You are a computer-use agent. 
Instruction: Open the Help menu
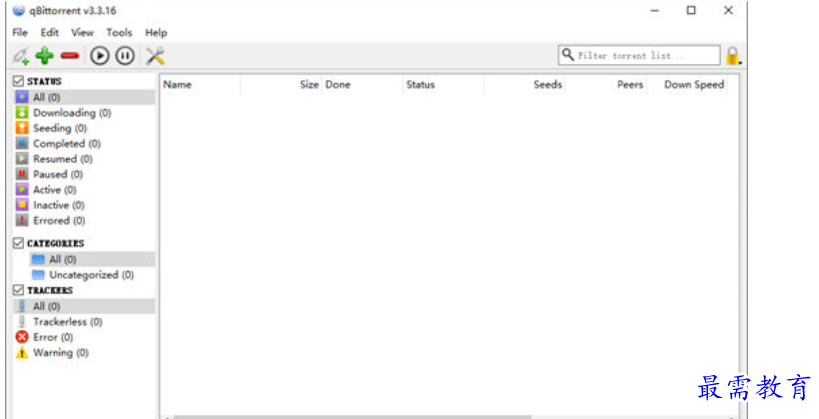point(156,32)
